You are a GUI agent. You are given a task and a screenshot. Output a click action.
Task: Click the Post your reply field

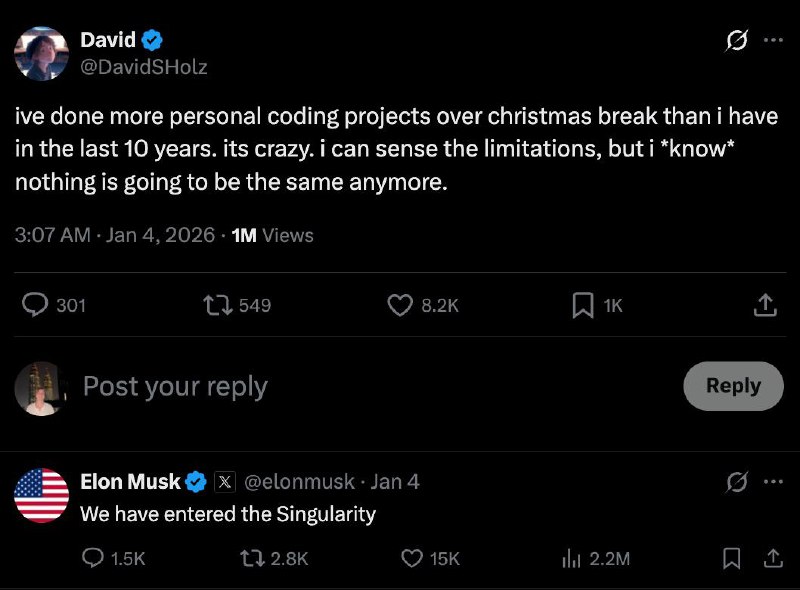pyautogui.click(x=378, y=386)
